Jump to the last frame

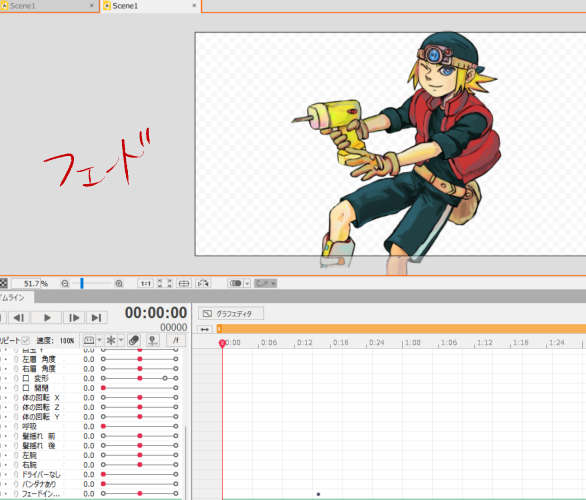point(96,318)
